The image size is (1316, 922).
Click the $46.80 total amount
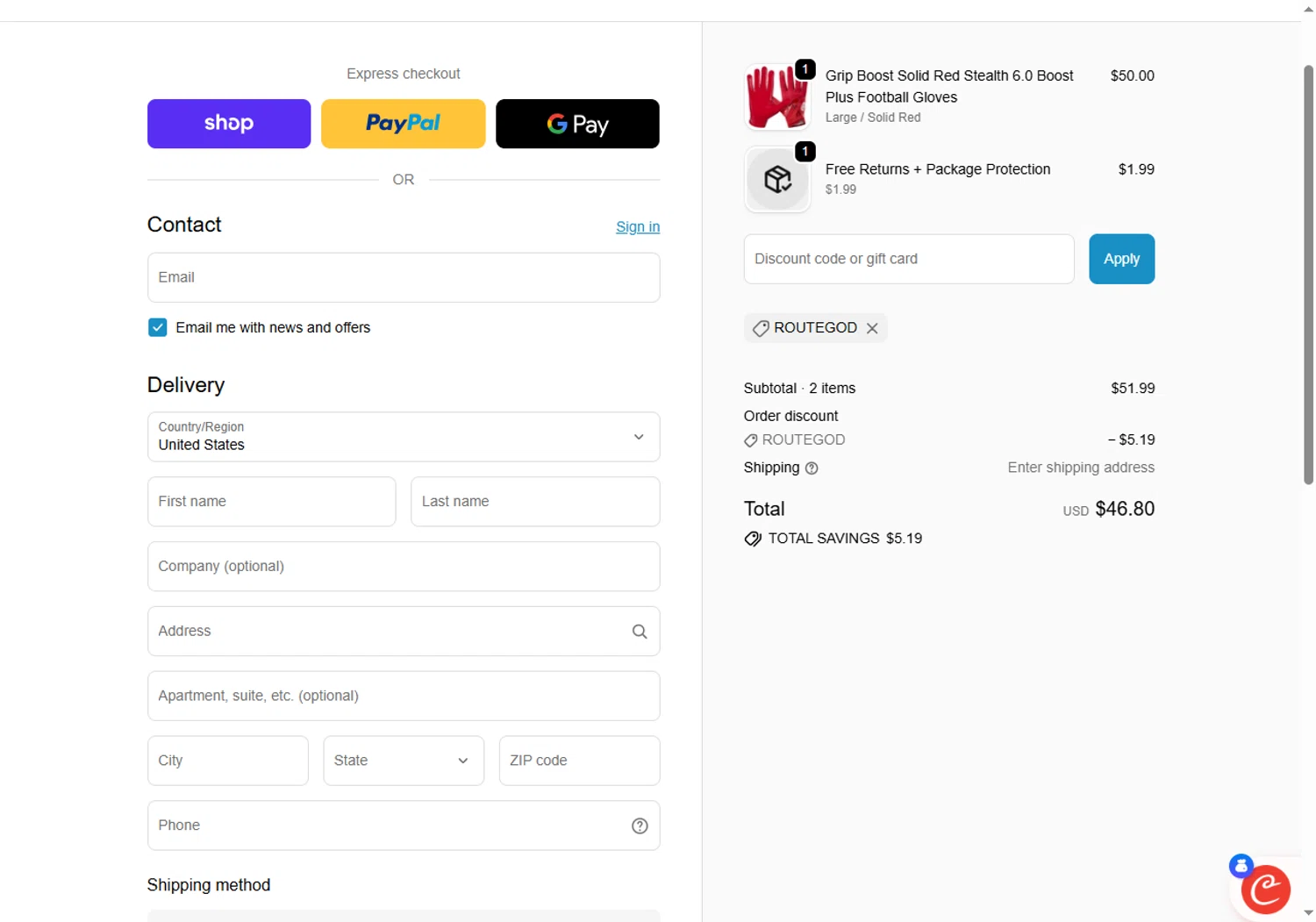coord(1125,509)
